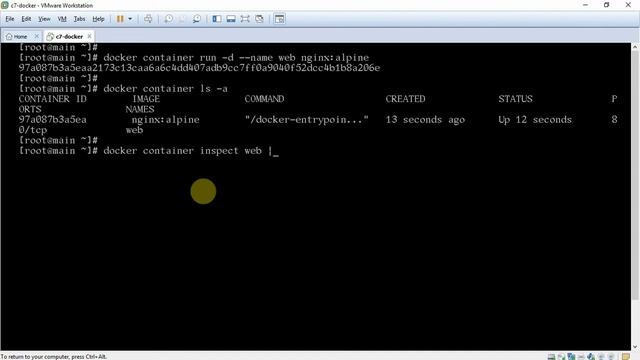Click the VMware app icon in title bar
Viewport: 640px width, 360px height.
point(5,5)
